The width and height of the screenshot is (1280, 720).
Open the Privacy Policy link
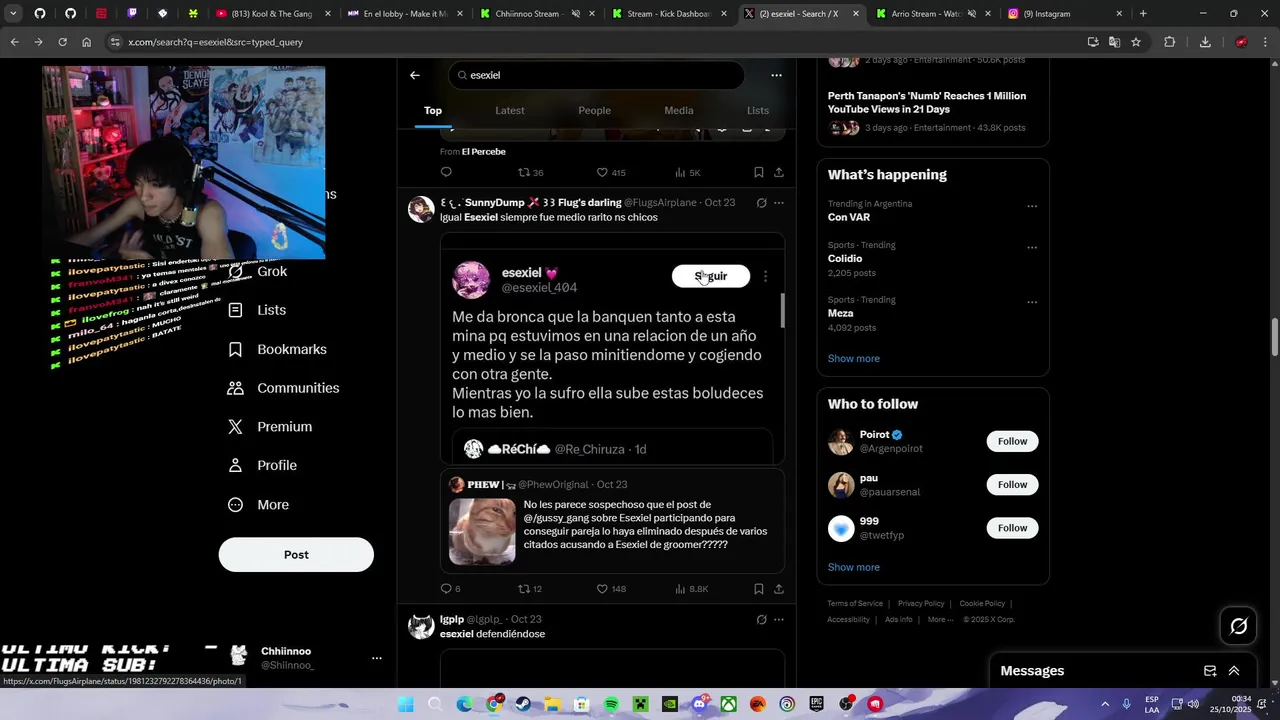pyautogui.click(x=921, y=604)
